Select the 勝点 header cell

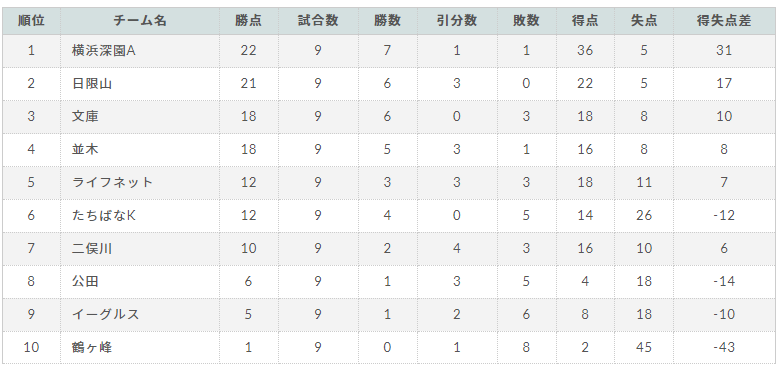pyautogui.click(x=248, y=20)
